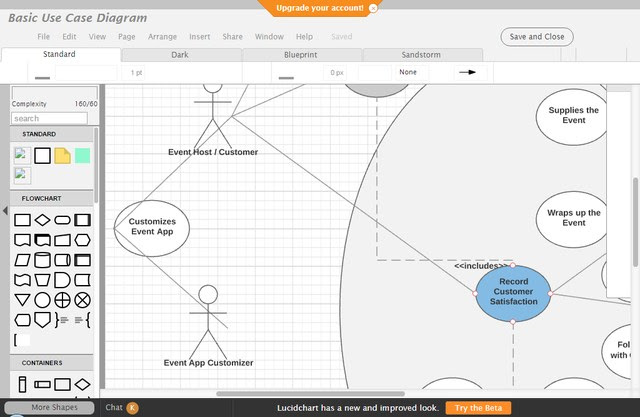
Task: Open the Edit menu
Action: [69, 37]
